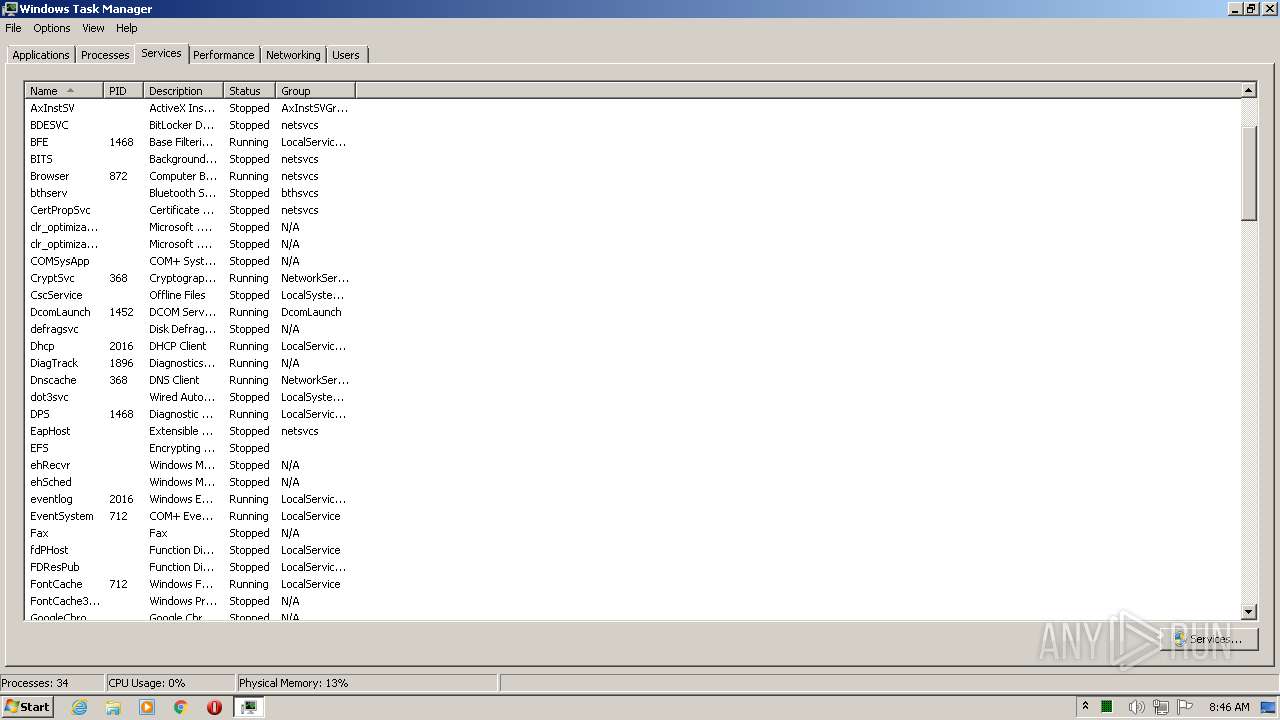Click the vertical scrollbar thumb

pyautogui.click(x=1248, y=173)
